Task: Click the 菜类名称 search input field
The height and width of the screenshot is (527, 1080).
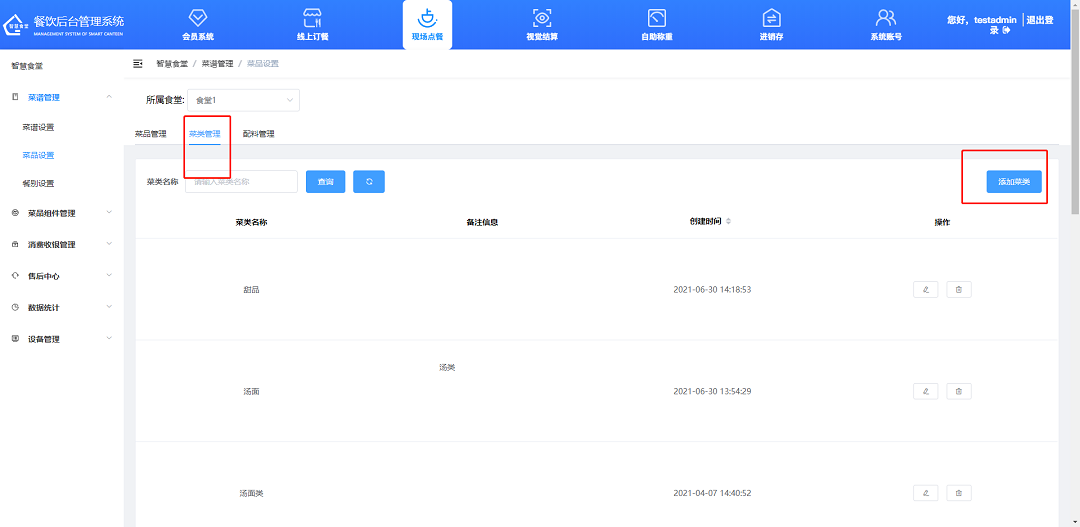Action: (242, 181)
